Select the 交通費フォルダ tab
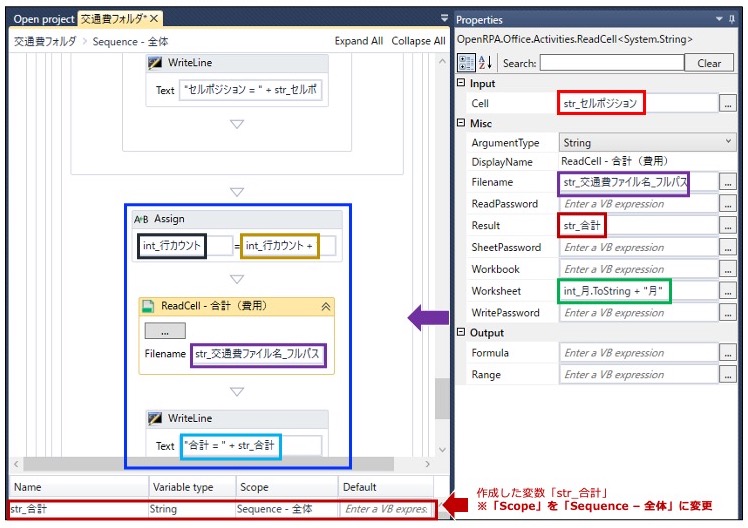This screenshot has height=528, width=748. tap(113, 19)
